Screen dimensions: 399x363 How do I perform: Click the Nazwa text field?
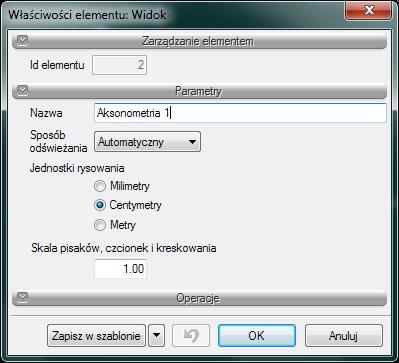point(240,113)
